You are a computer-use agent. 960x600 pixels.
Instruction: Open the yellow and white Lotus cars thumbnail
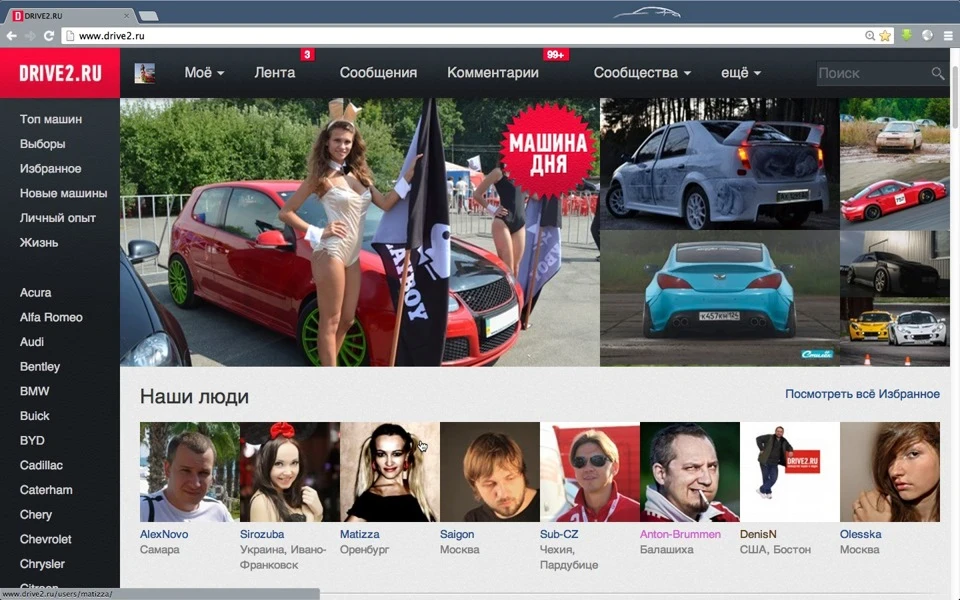point(894,332)
